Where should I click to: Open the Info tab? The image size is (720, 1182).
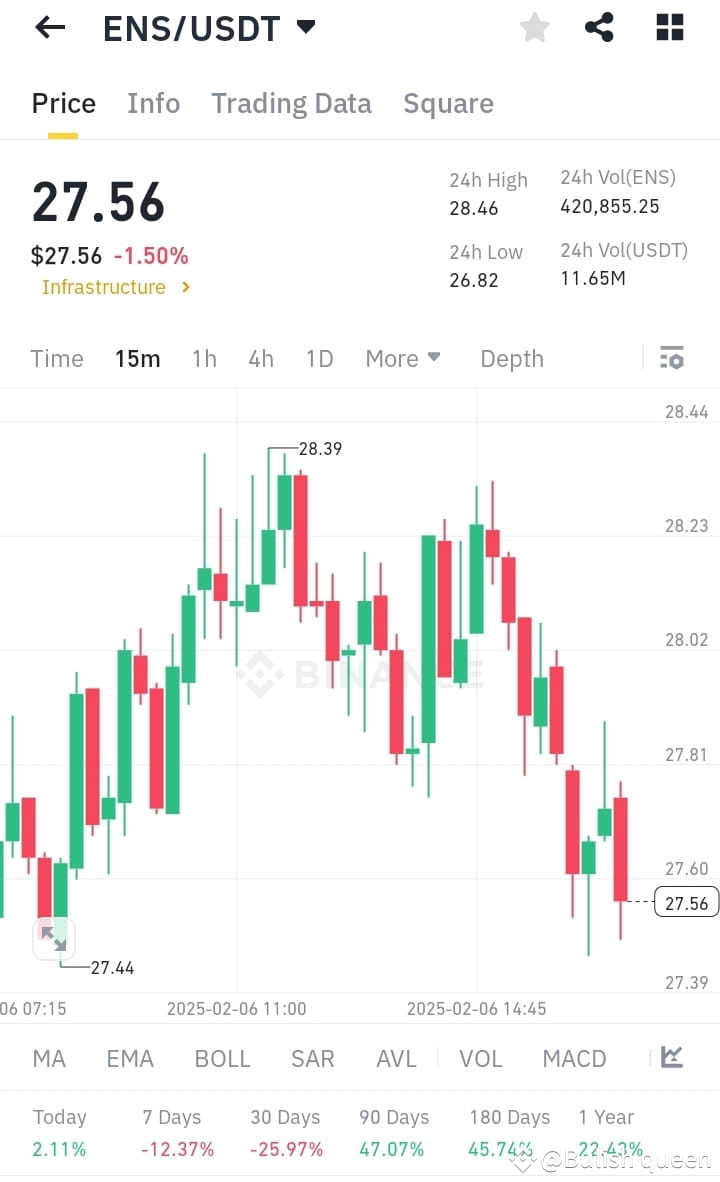click(x=153, y=103)
